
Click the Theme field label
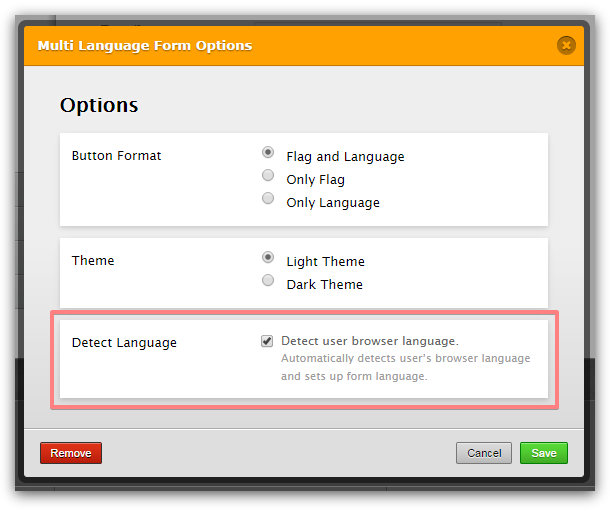click(x=93, y=261)
